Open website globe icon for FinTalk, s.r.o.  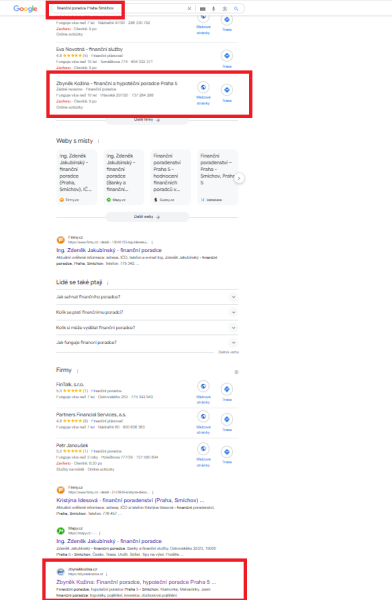coord(203,386)
